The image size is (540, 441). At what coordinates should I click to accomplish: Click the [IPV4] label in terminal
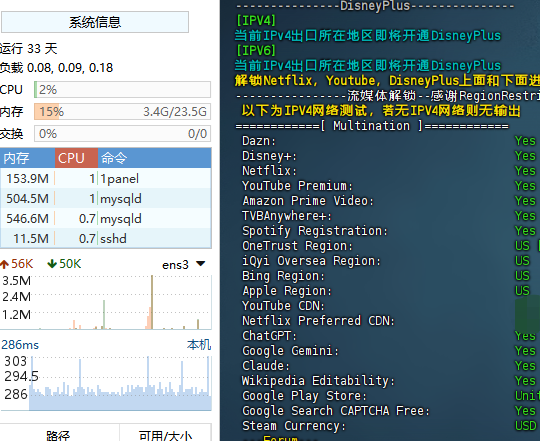click(x=256, y=21)
